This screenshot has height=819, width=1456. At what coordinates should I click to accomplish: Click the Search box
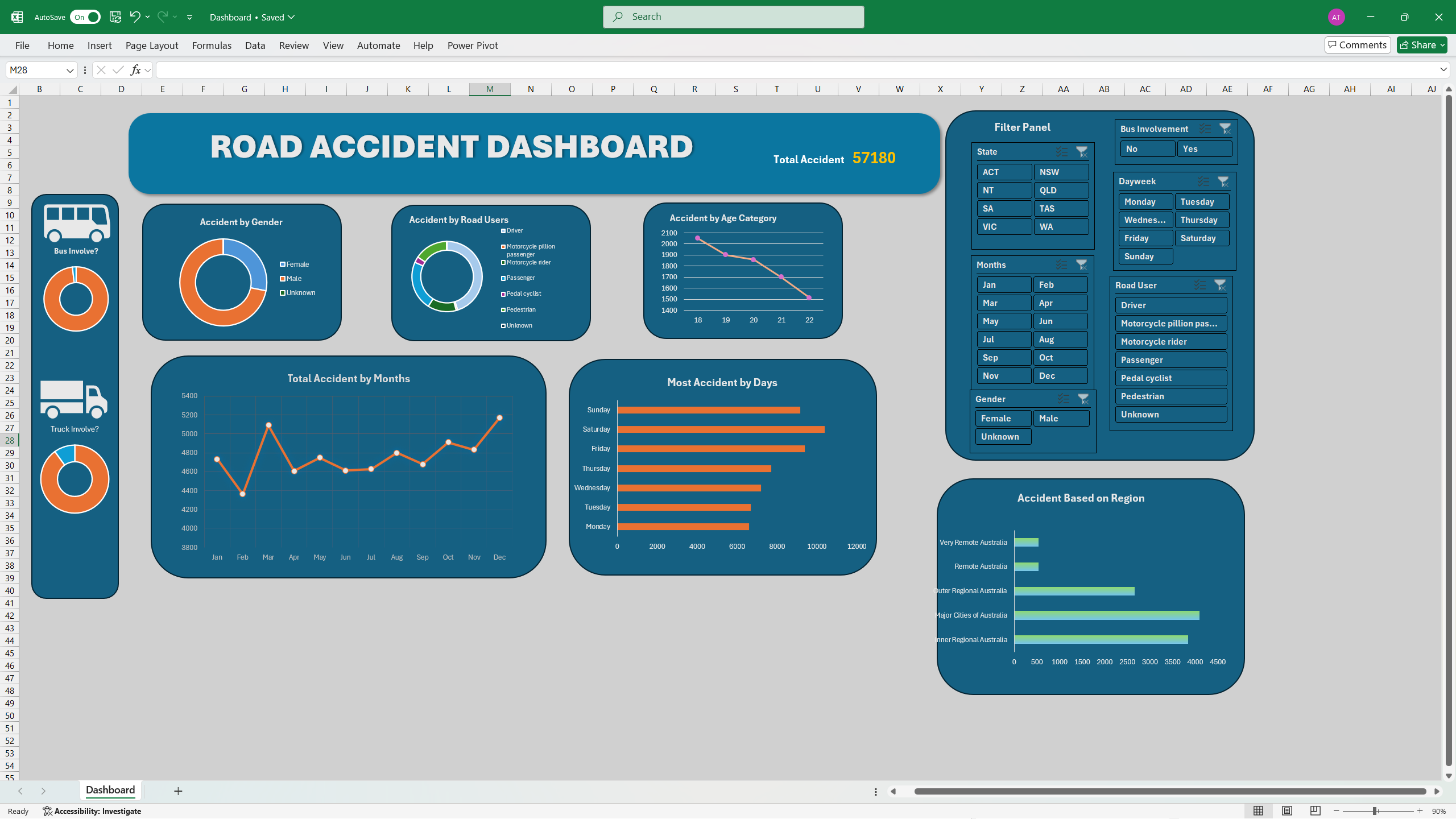click(x=734, y=17)
